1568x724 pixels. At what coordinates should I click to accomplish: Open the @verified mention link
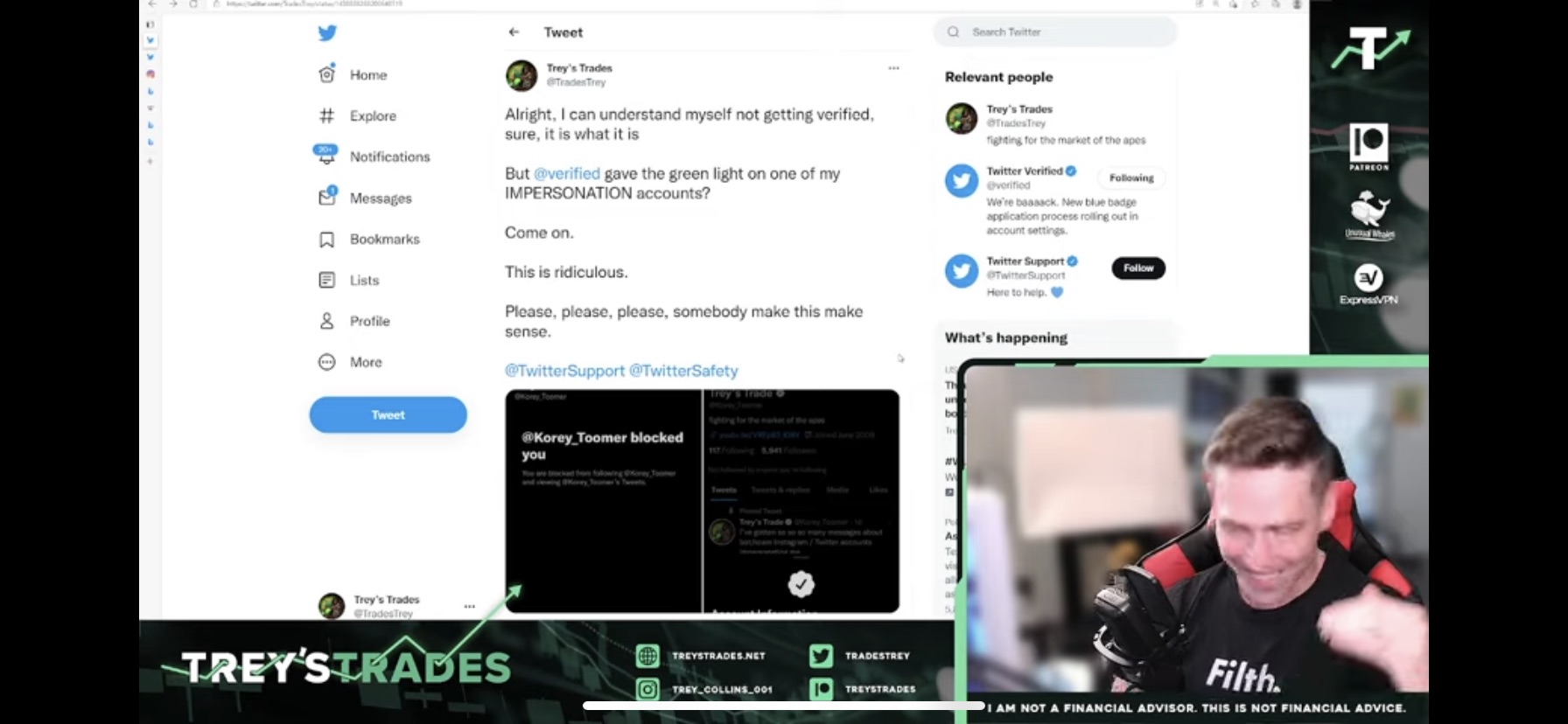coord(567,174)
